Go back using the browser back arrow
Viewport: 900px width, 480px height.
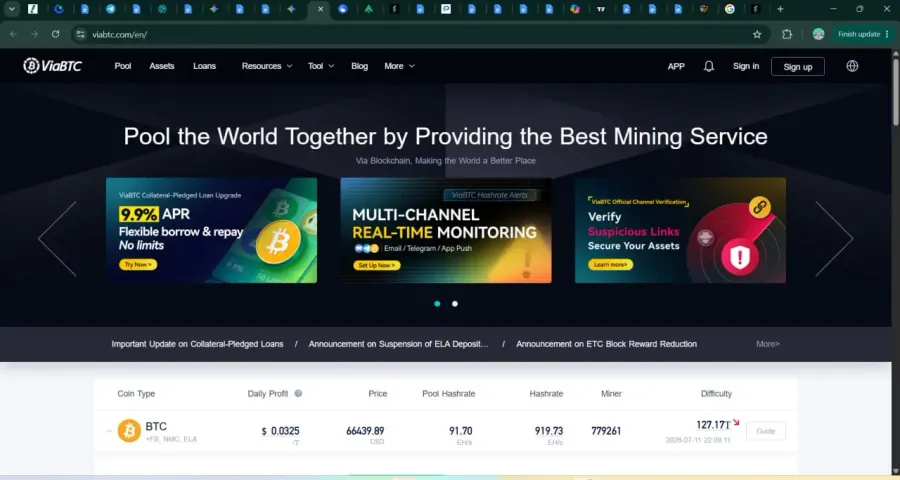tap(13, 34)
